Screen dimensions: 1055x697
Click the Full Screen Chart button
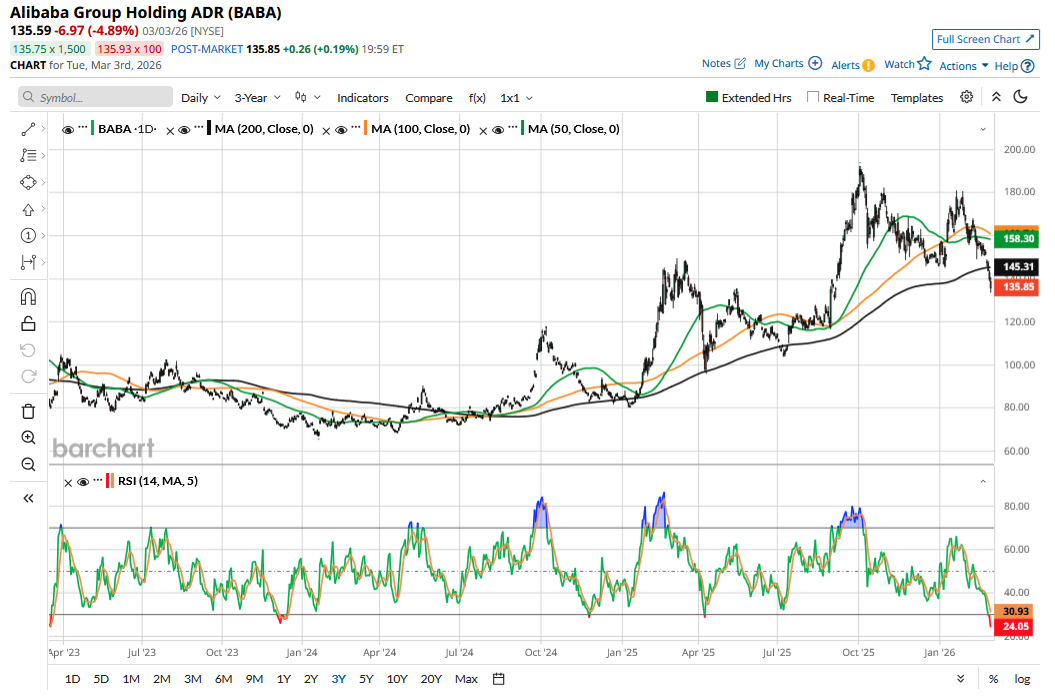coord(984,39)
